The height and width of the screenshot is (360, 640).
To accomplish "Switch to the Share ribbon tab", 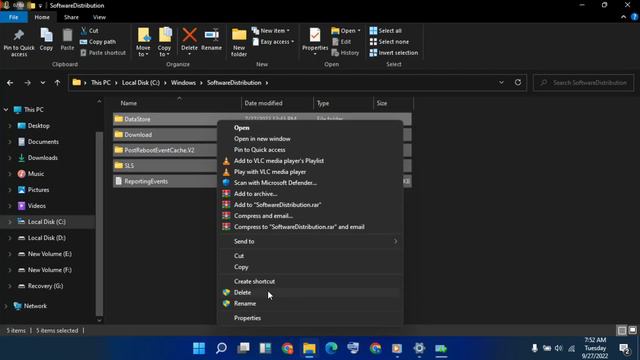I will coord(71,17).
